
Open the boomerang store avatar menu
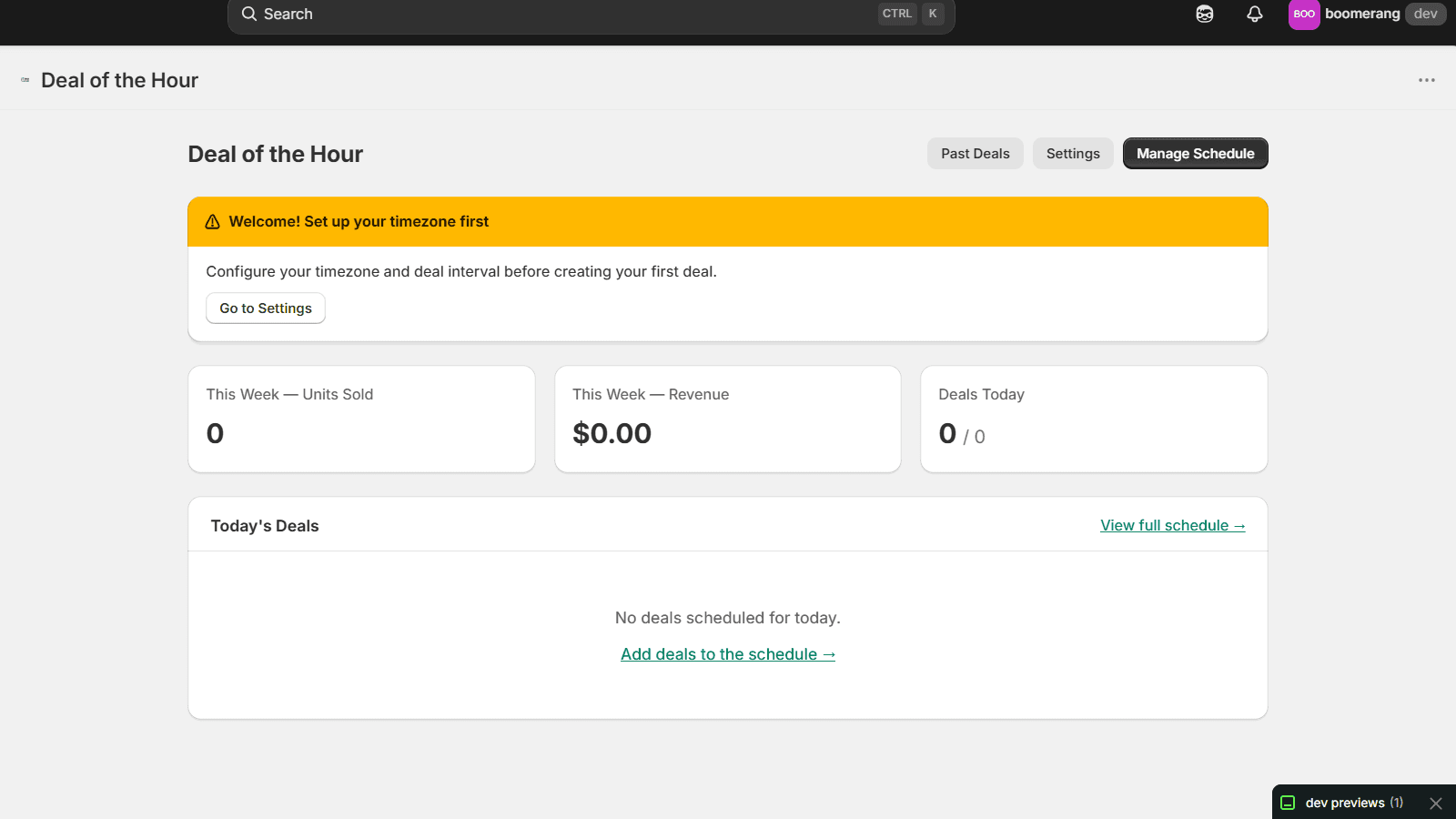pyautogui.click(x=1304, y=14)
